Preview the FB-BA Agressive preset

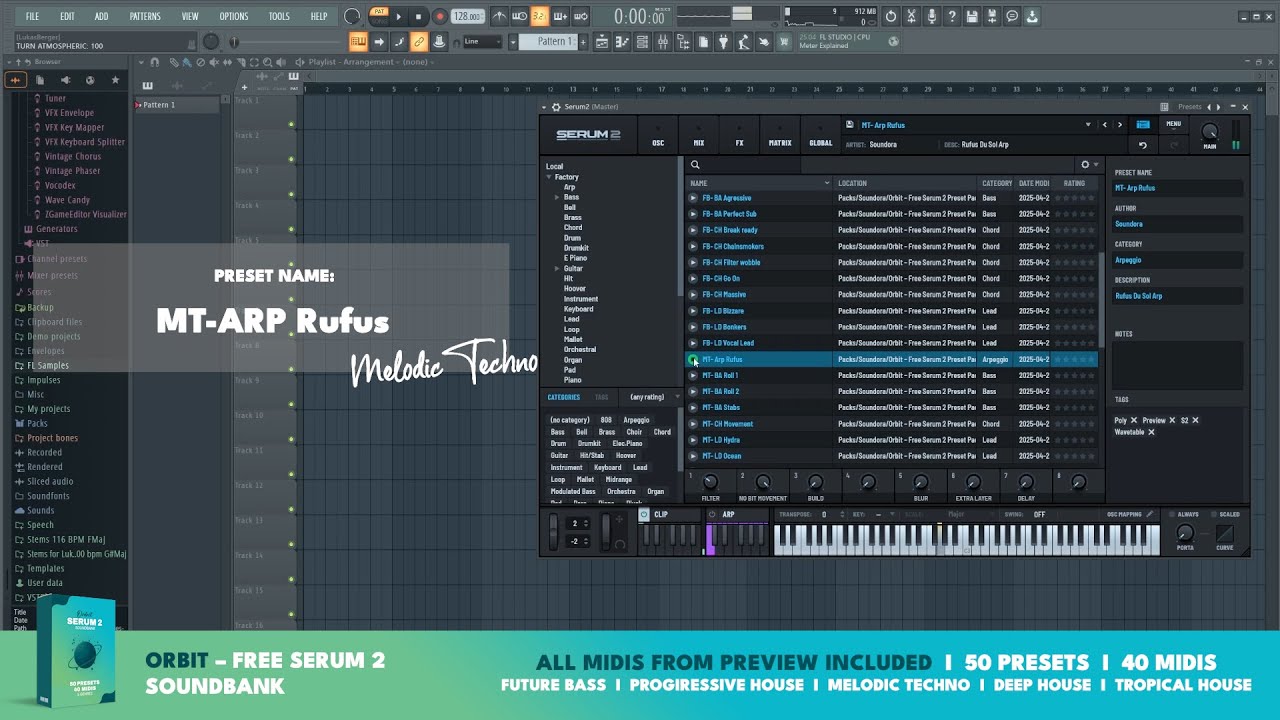(693, 198)
